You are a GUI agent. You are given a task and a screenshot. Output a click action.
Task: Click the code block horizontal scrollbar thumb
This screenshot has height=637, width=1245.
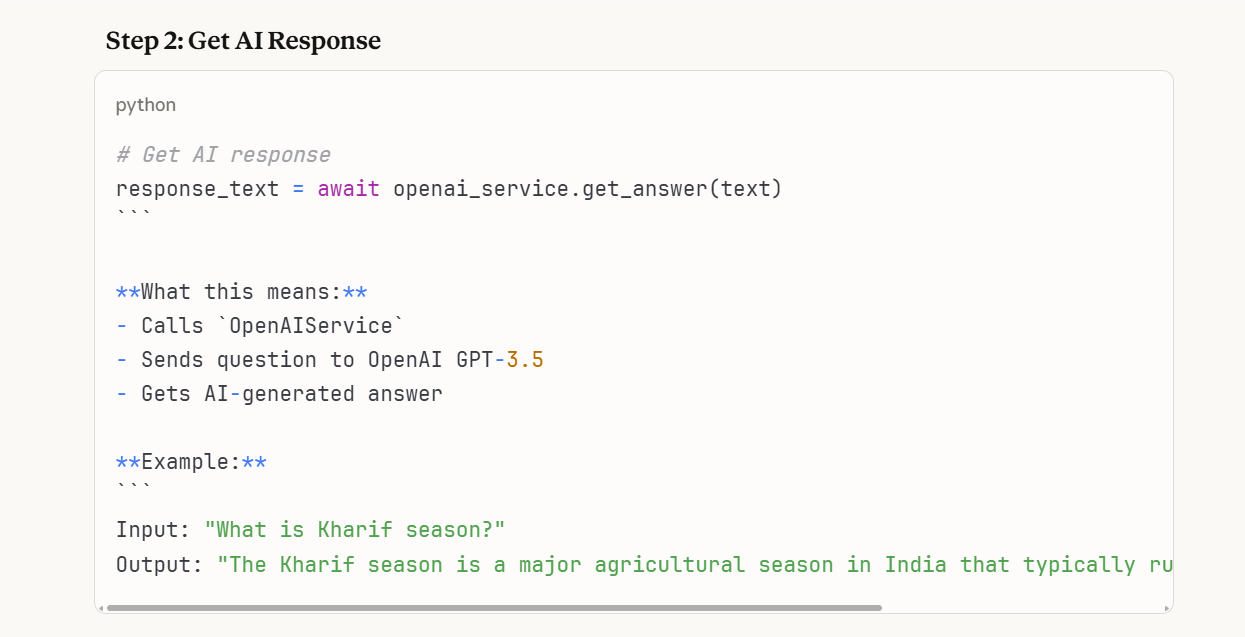coord(494,608)
